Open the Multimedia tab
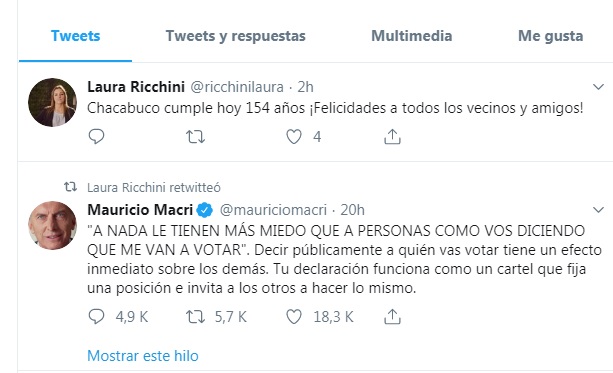613x373 pixels. [x=412, y=36]
